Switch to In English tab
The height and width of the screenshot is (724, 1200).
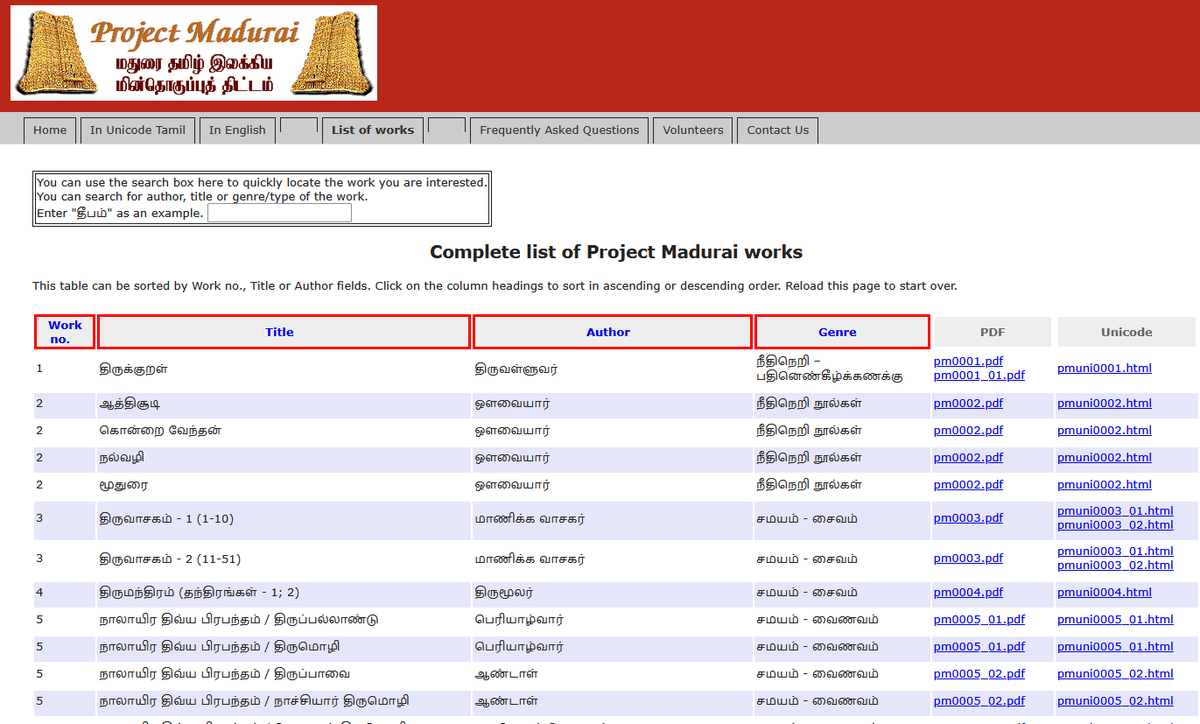238,130
